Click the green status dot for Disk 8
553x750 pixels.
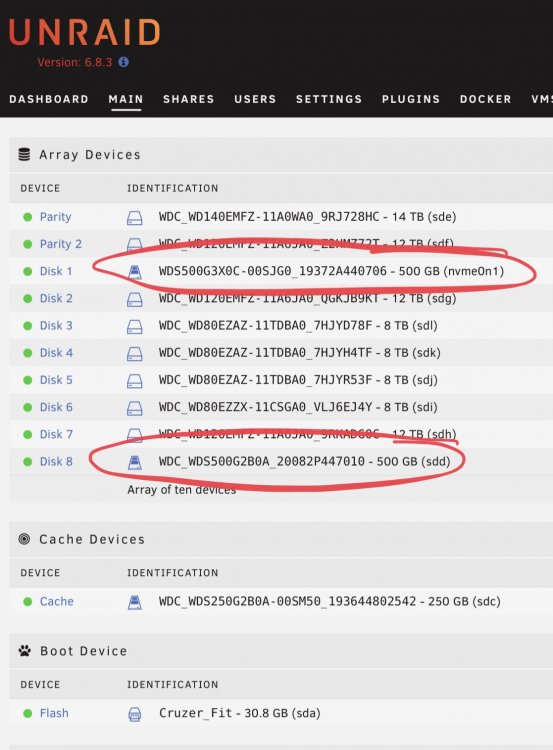28,462
